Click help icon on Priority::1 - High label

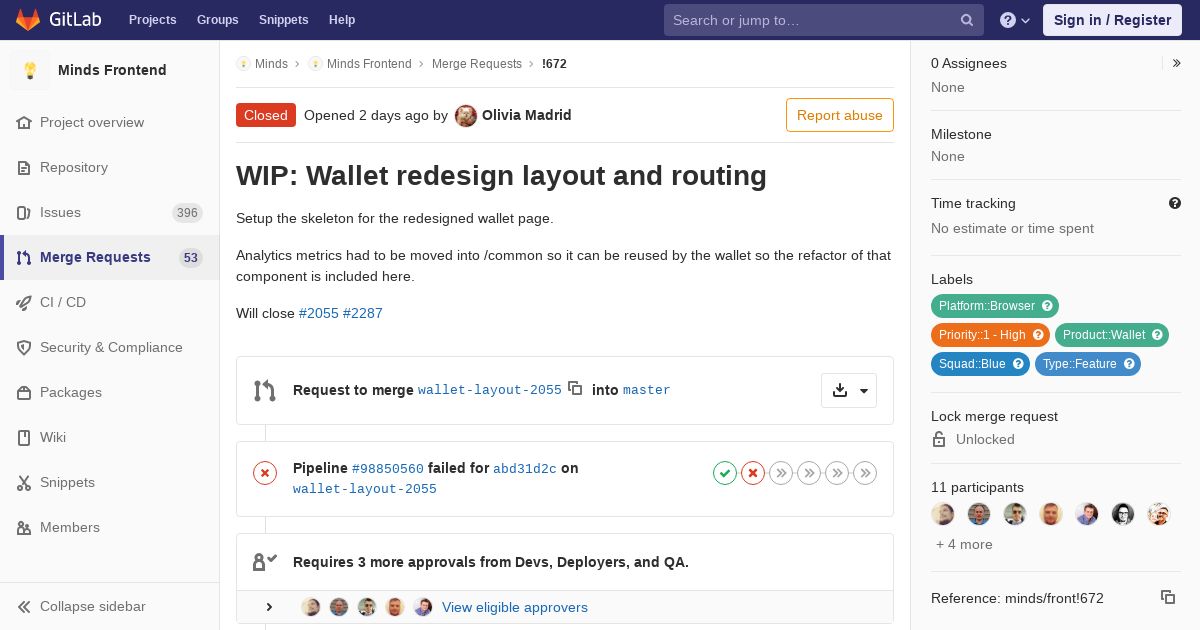[1038, 335]
